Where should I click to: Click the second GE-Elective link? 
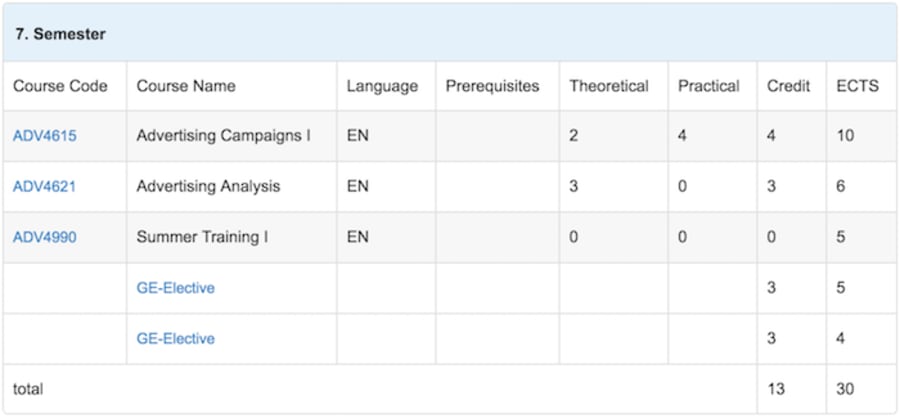(x=176, y=338)
